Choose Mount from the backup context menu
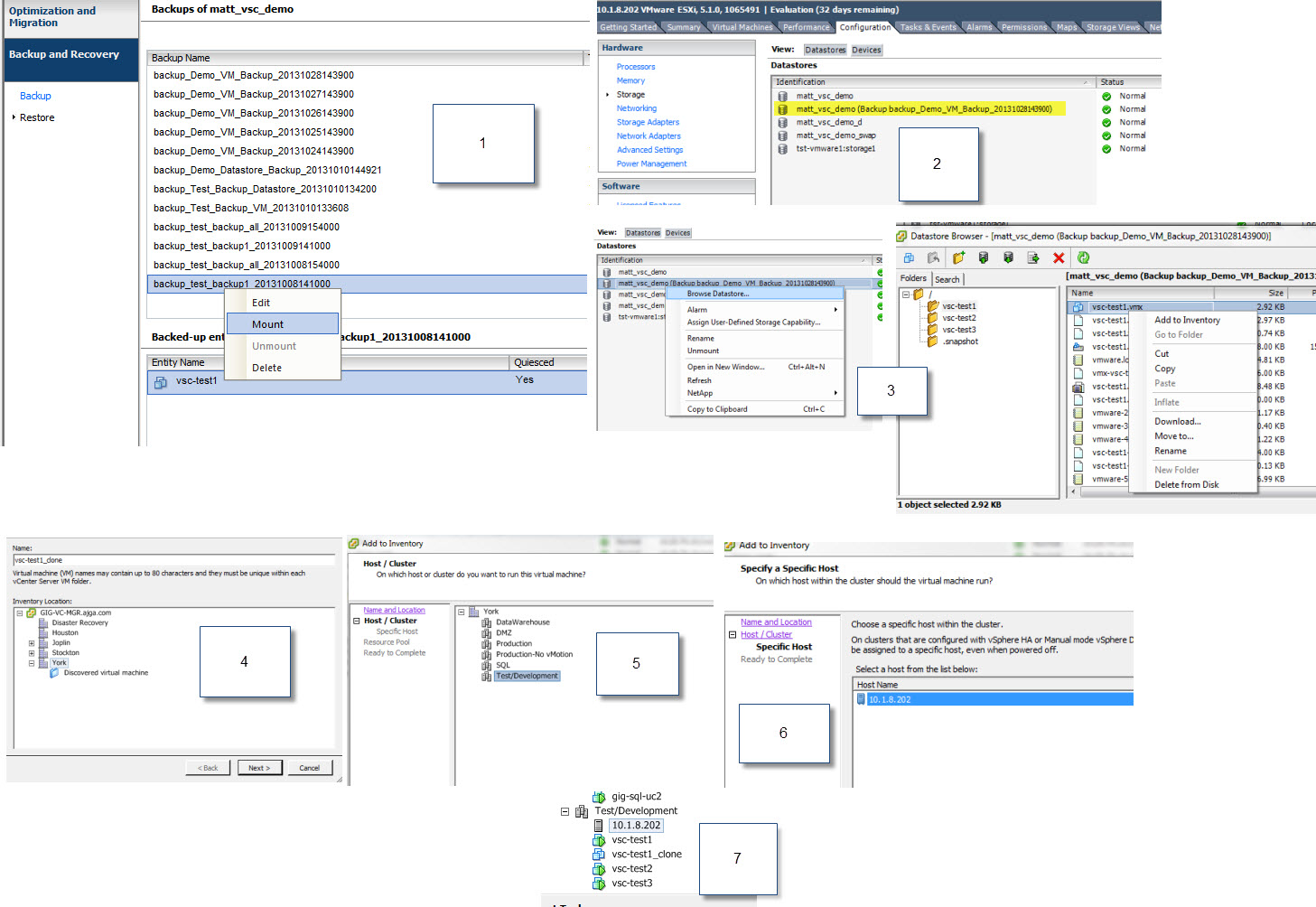This screenshot has height=907, width=1316. click(268, 324)
